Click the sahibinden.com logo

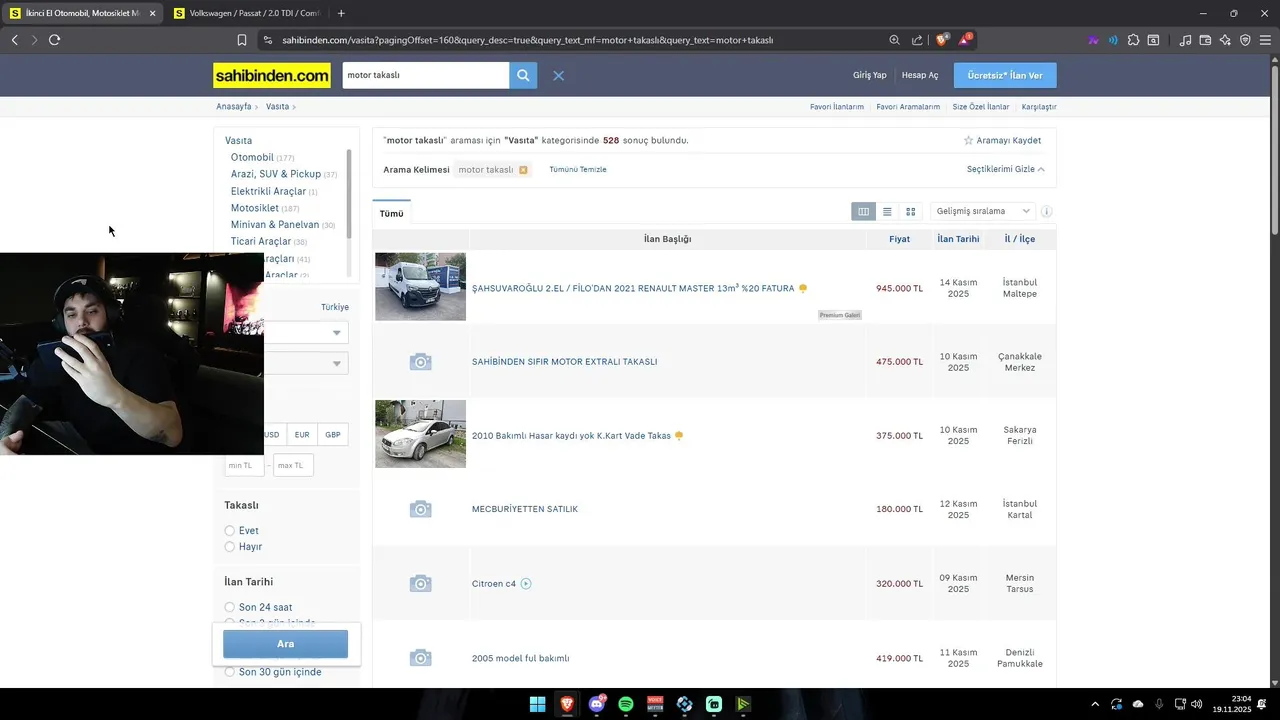[272, 76]
